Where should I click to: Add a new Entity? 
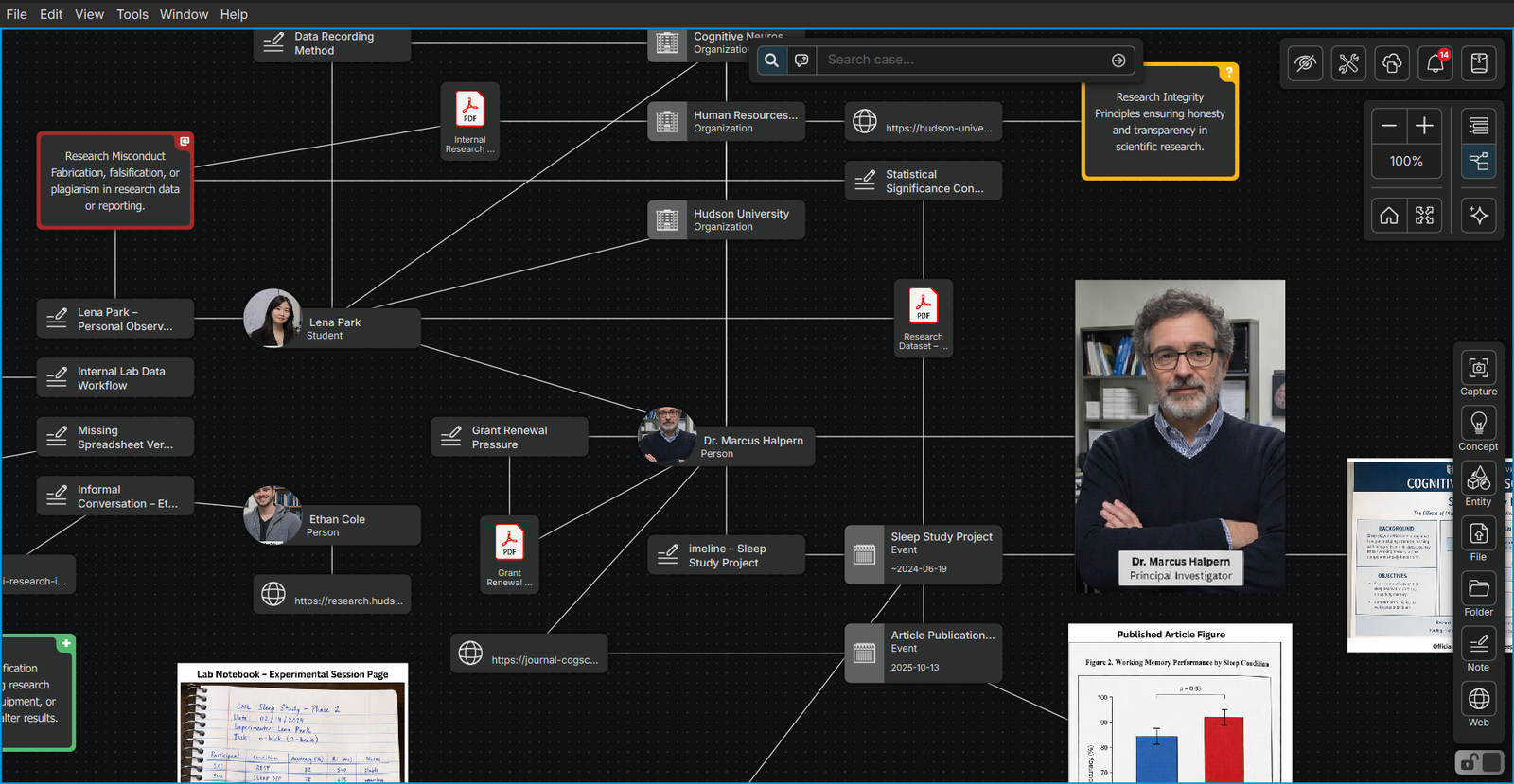point(1478,484)
